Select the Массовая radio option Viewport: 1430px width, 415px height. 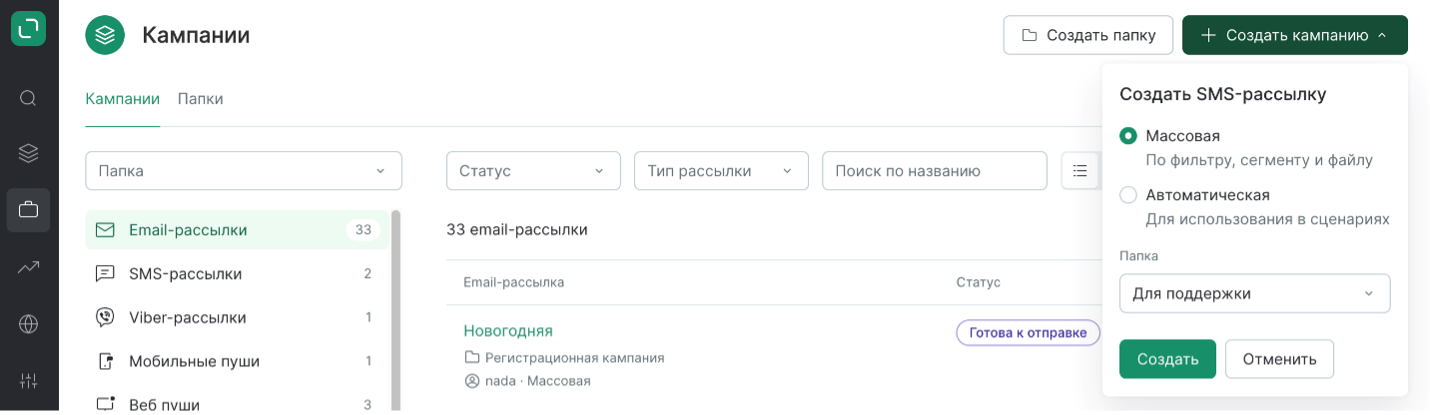1128,136
